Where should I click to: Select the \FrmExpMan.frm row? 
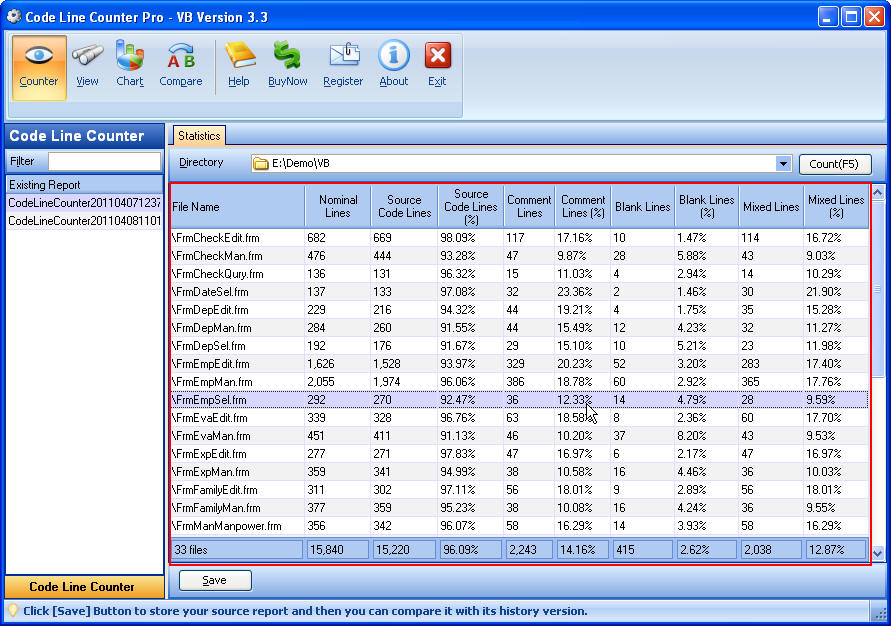tap(519, 471)
